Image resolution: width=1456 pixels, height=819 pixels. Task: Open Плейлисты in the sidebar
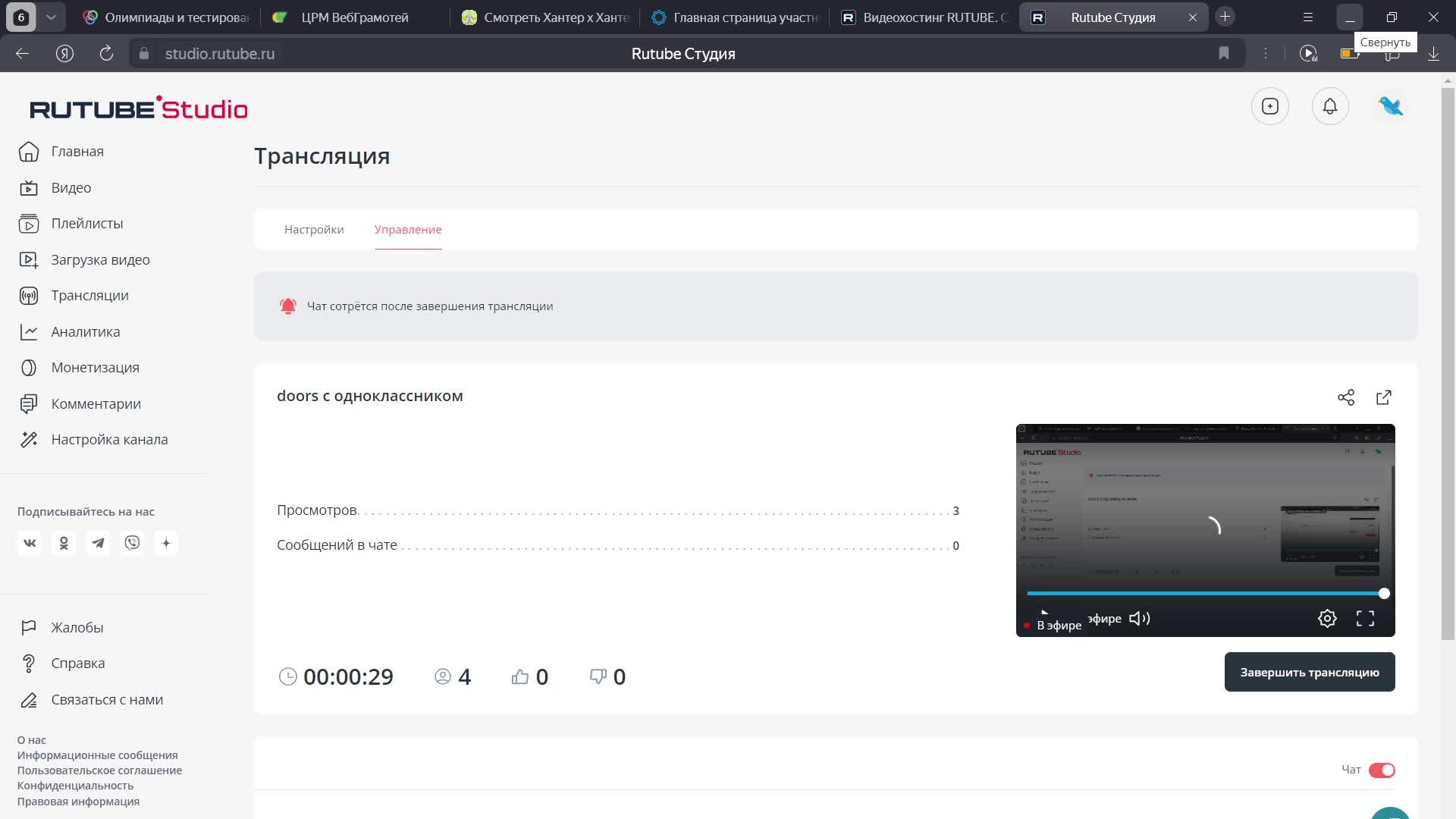point(71,224)
